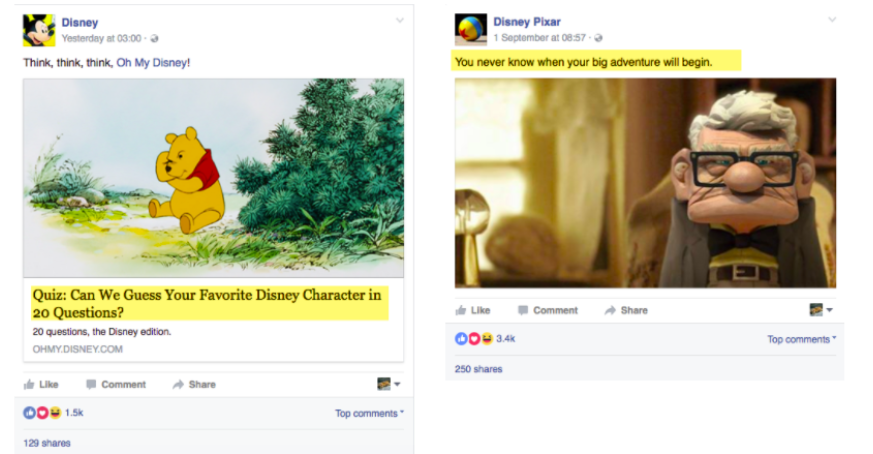Expand Top comments sorting on Pixar post
The height and width of the screenshot is (454, 873).
801,339
